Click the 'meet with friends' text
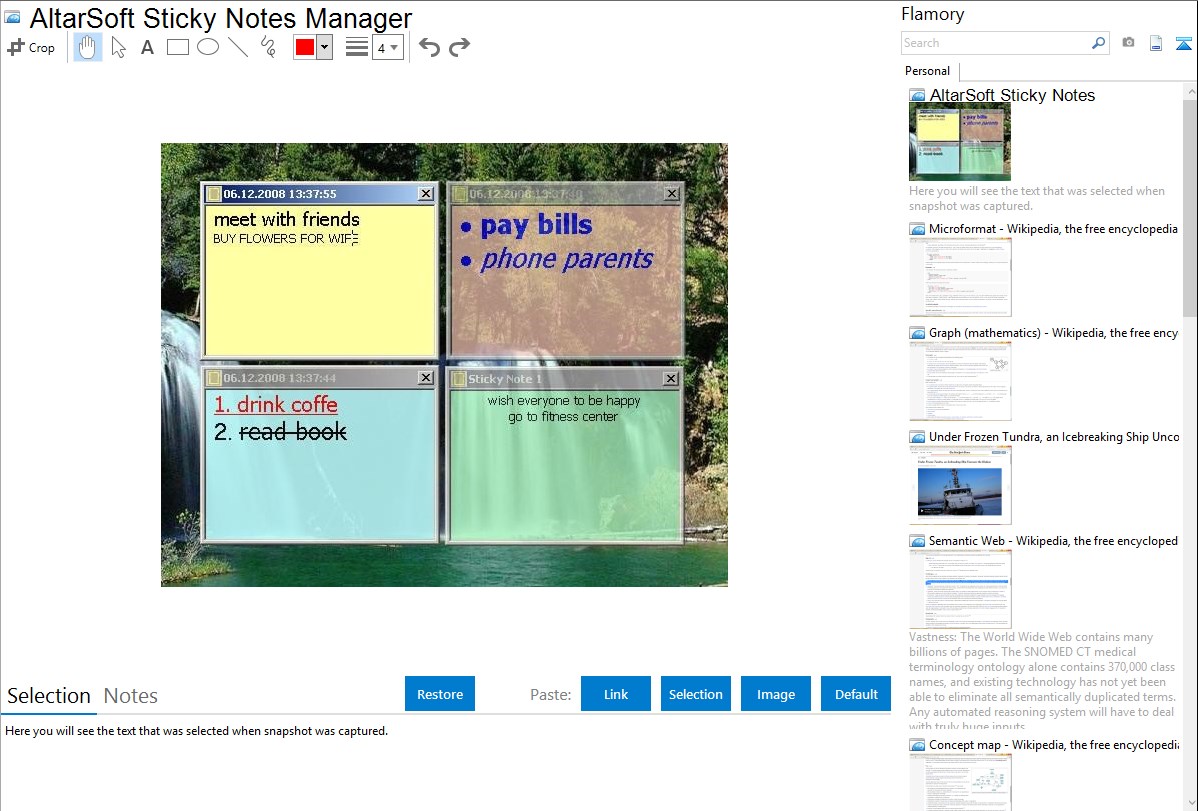The height and width of the screenshot is (811, 1198). click(287, 219)
